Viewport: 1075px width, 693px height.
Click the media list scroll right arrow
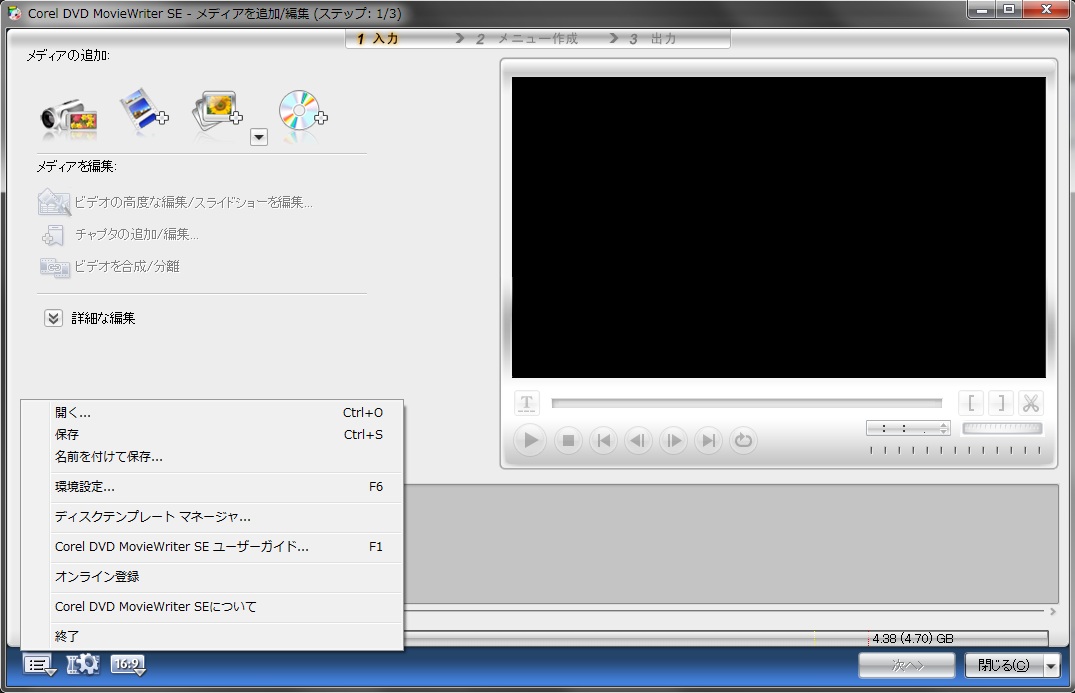point(1052,611)
